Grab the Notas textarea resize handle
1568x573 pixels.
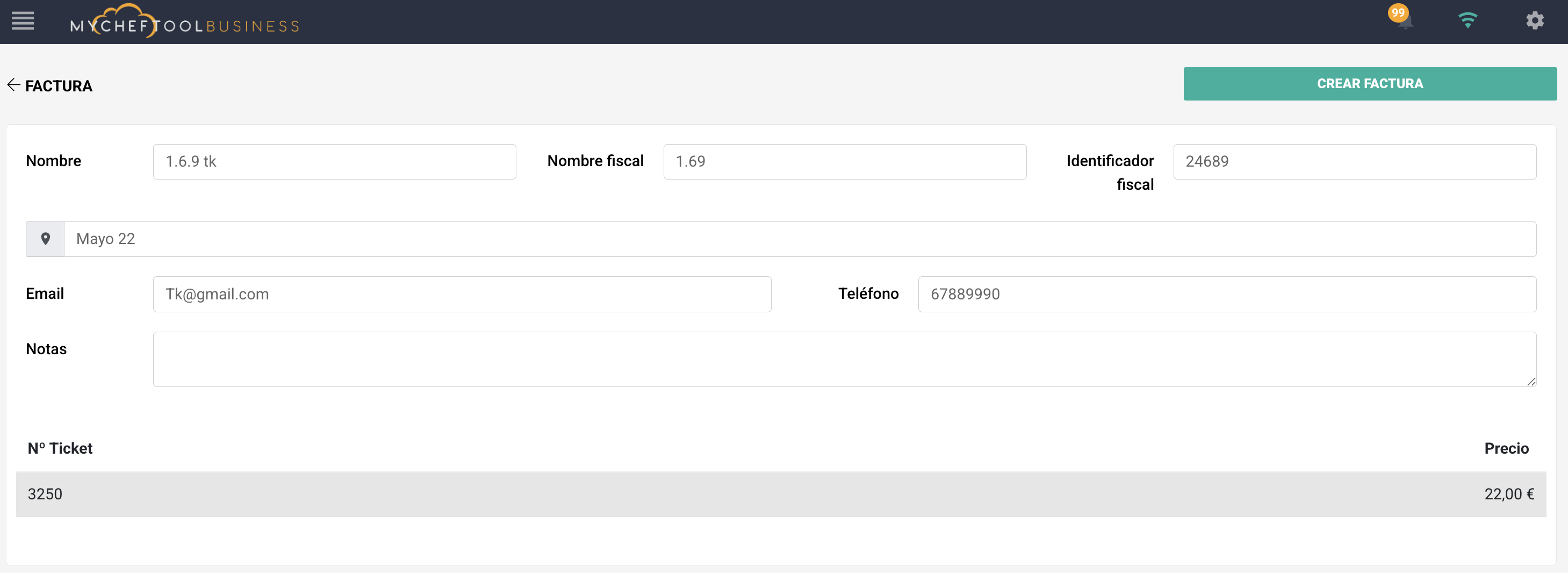coord(1530,381)
